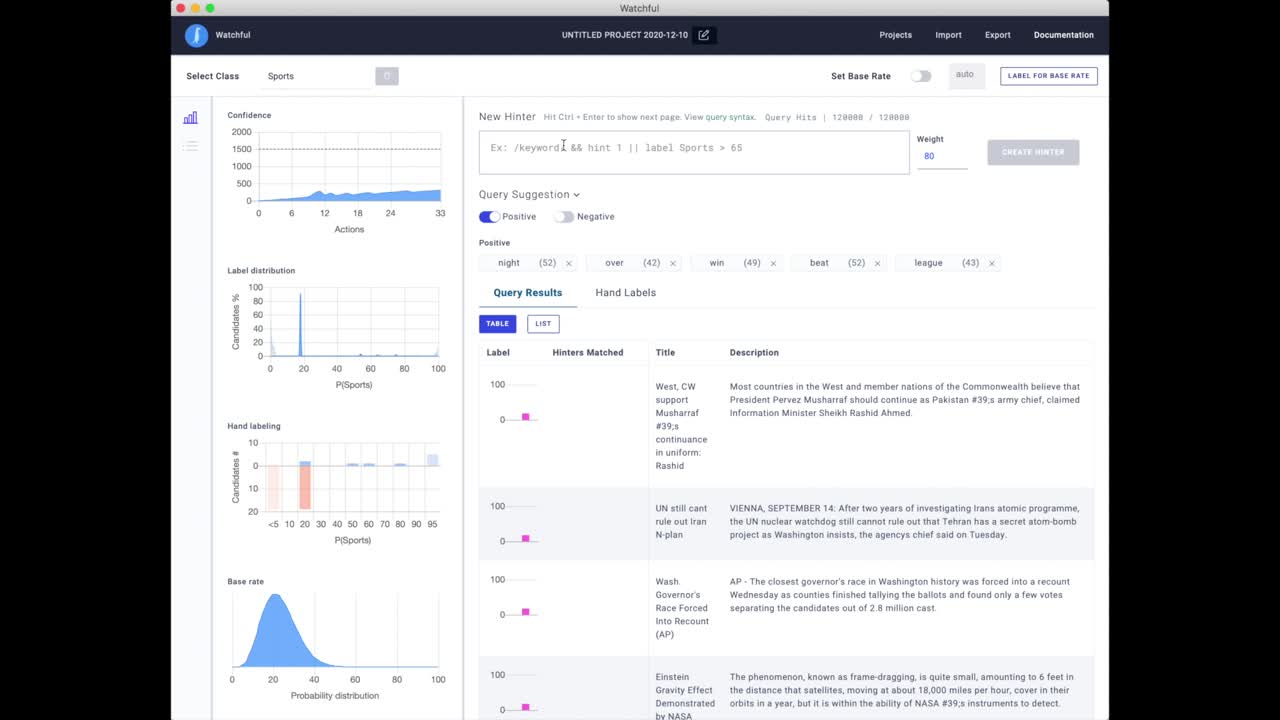Click the Label column header
The image size is (1280, 720).
pyautogui.click(x=498, y=353)
